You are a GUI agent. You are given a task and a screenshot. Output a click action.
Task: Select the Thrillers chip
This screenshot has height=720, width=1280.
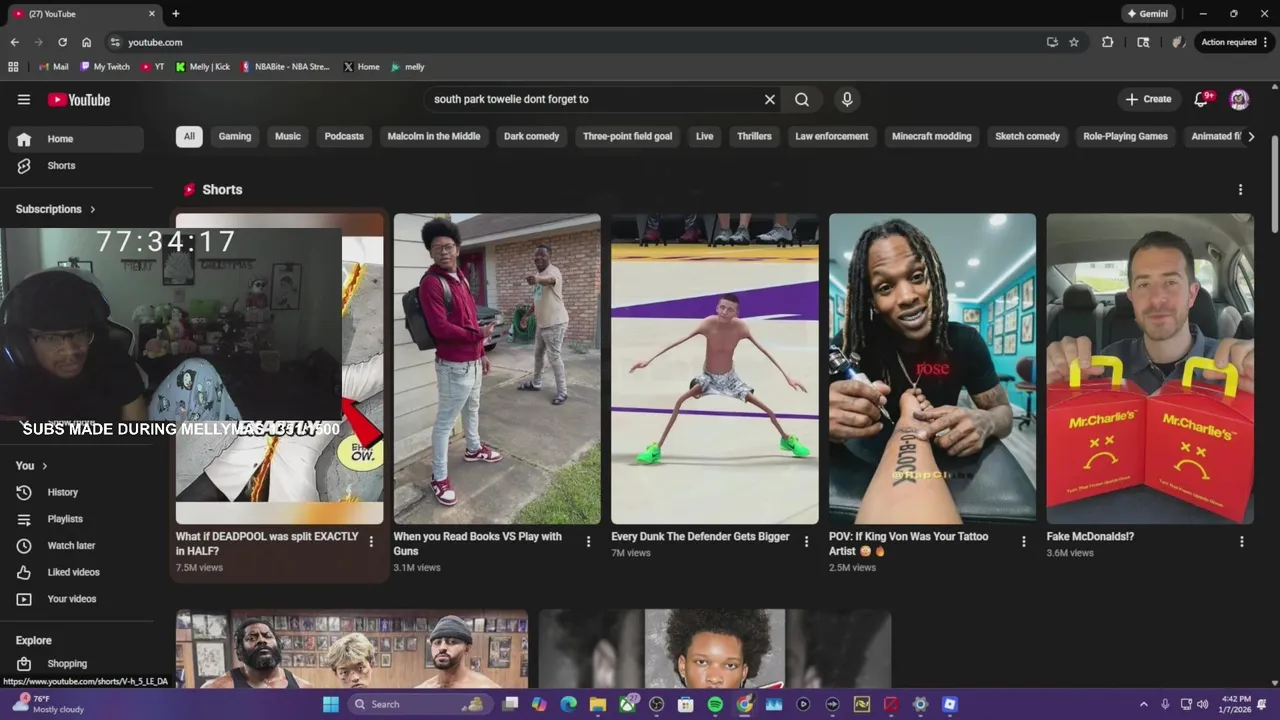[755, 136]
